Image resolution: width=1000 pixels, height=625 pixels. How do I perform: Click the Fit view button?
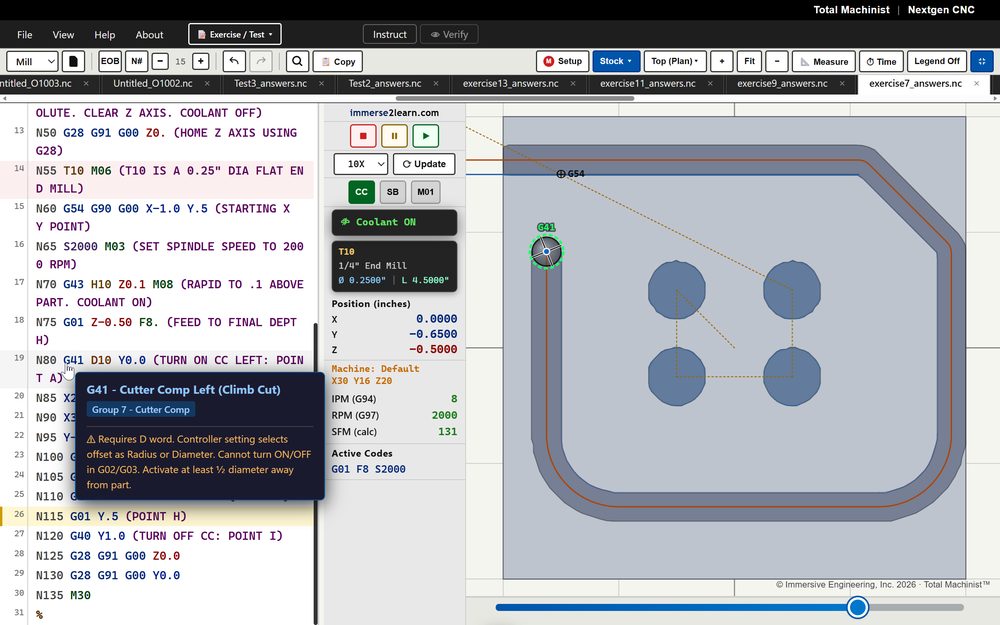pos(749,61)
